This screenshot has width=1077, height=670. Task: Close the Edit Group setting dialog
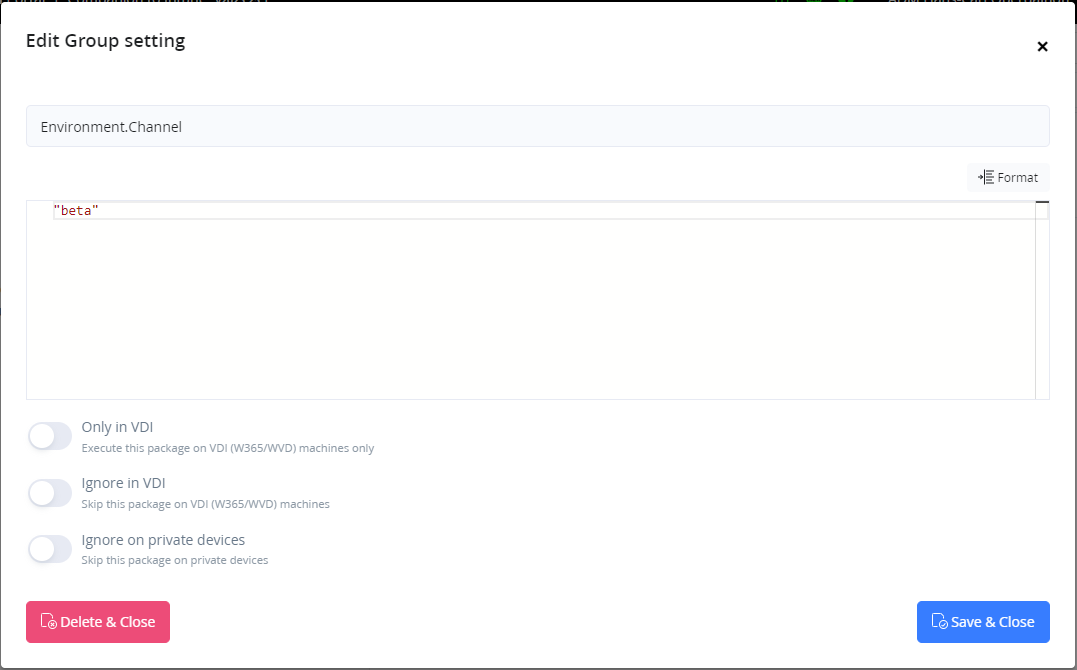(x=1042, y=46)
